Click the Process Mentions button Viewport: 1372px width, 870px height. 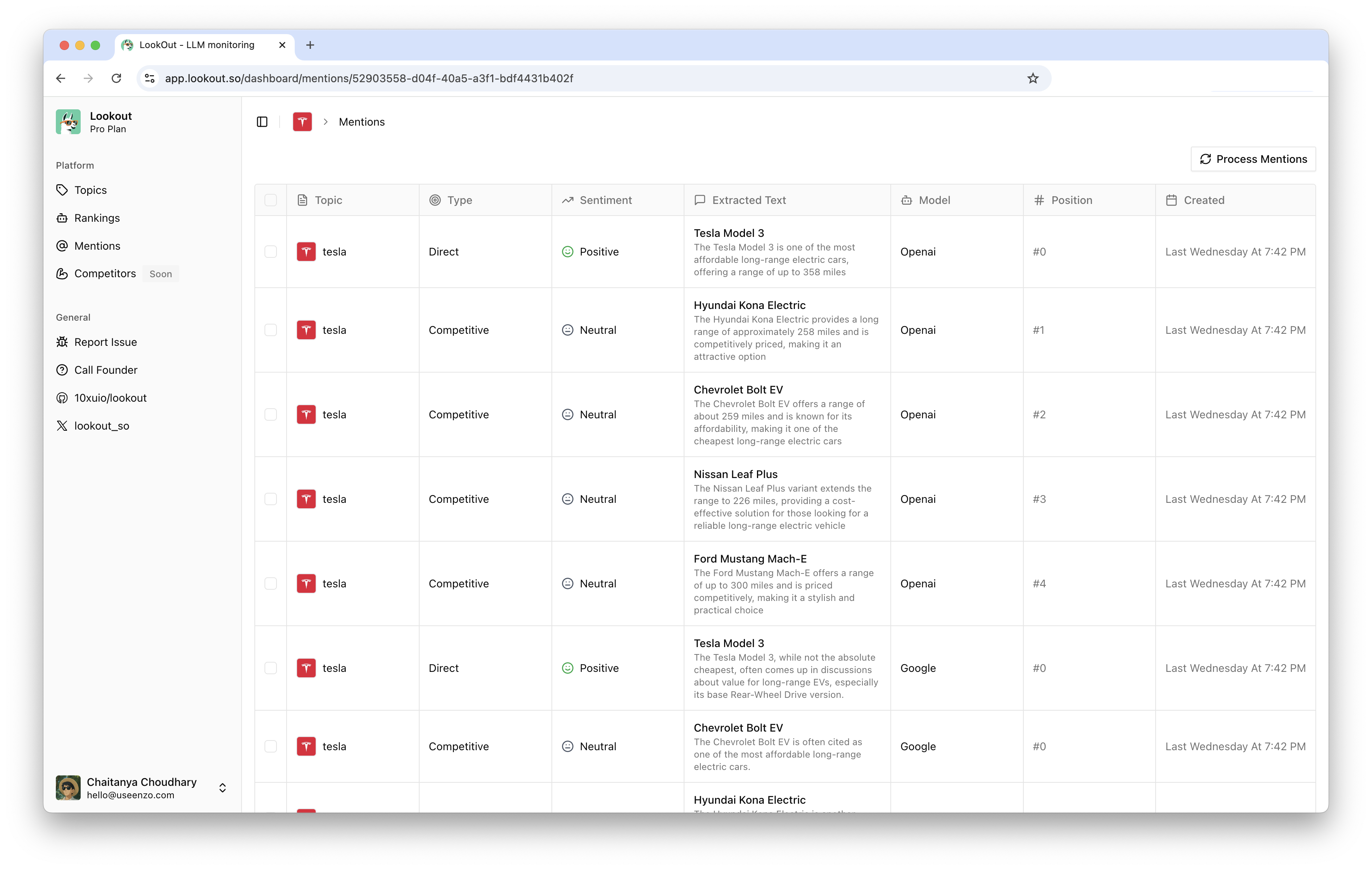(1253, 159)
